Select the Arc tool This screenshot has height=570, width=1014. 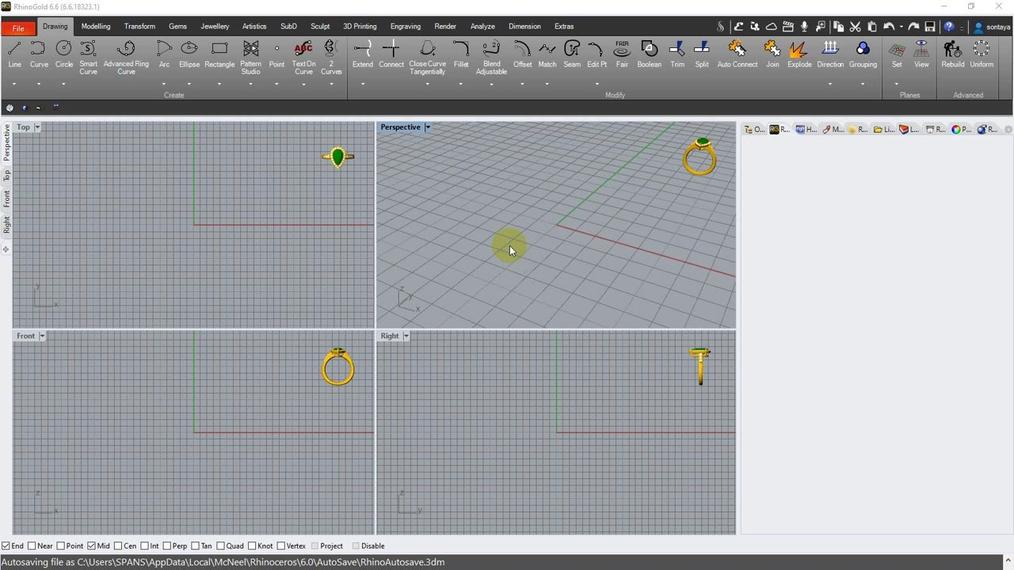164,54
